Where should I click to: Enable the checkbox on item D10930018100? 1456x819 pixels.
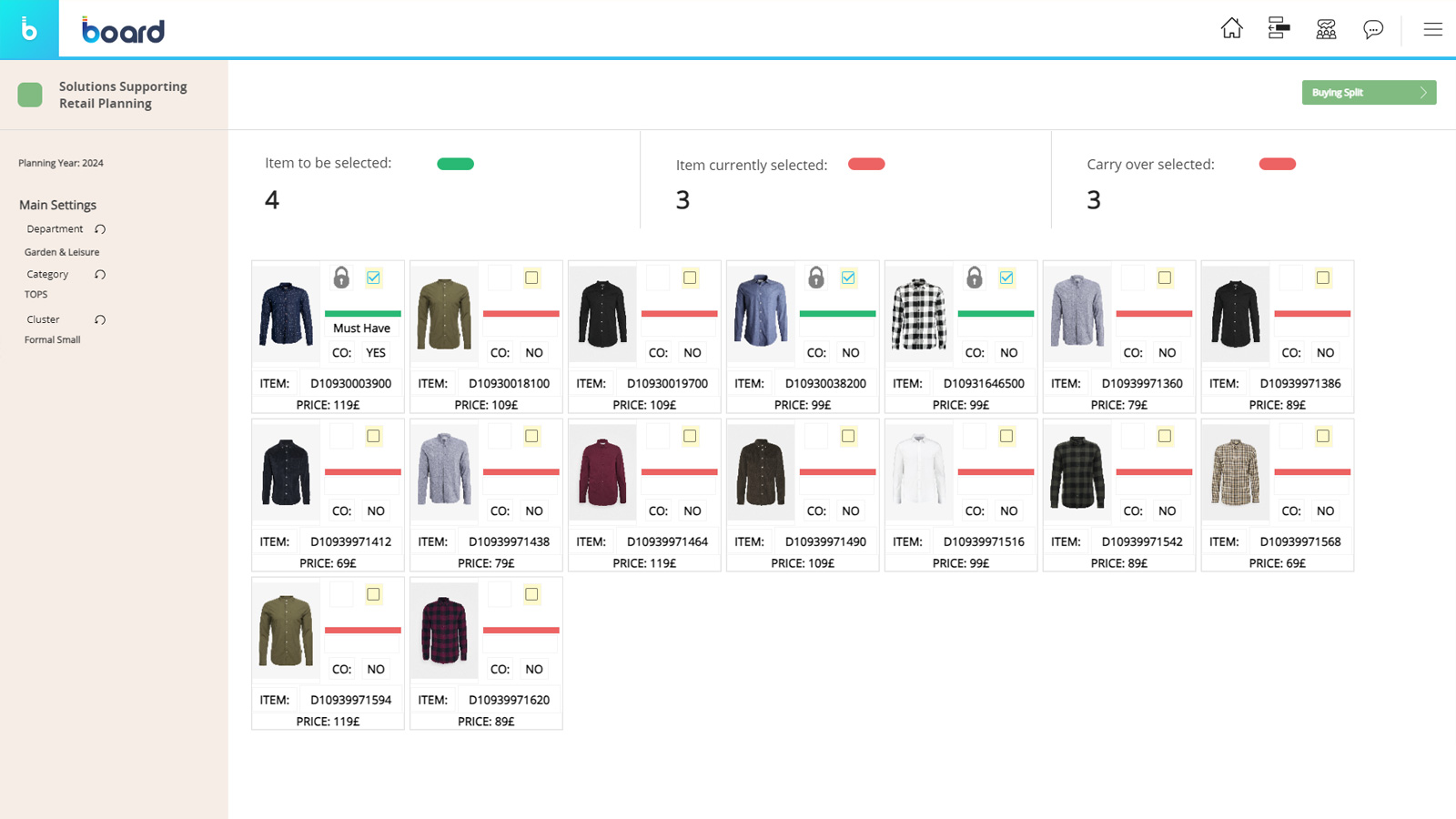coord(531,278)
